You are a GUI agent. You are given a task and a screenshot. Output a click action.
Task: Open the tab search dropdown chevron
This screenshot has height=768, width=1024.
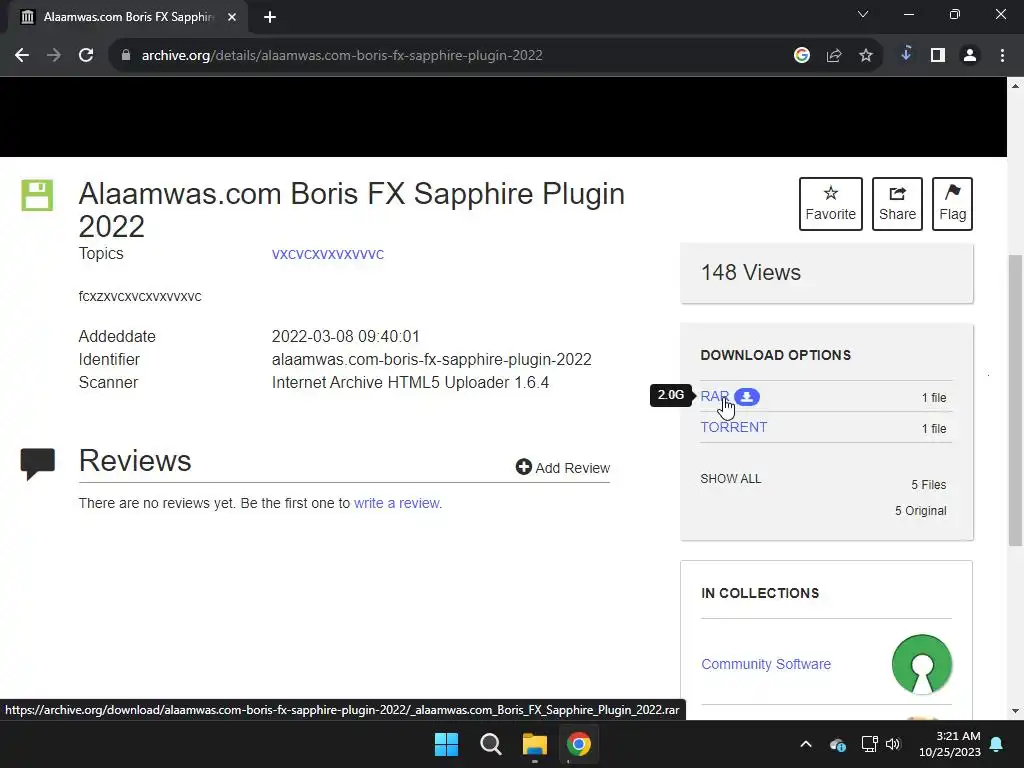863,14
